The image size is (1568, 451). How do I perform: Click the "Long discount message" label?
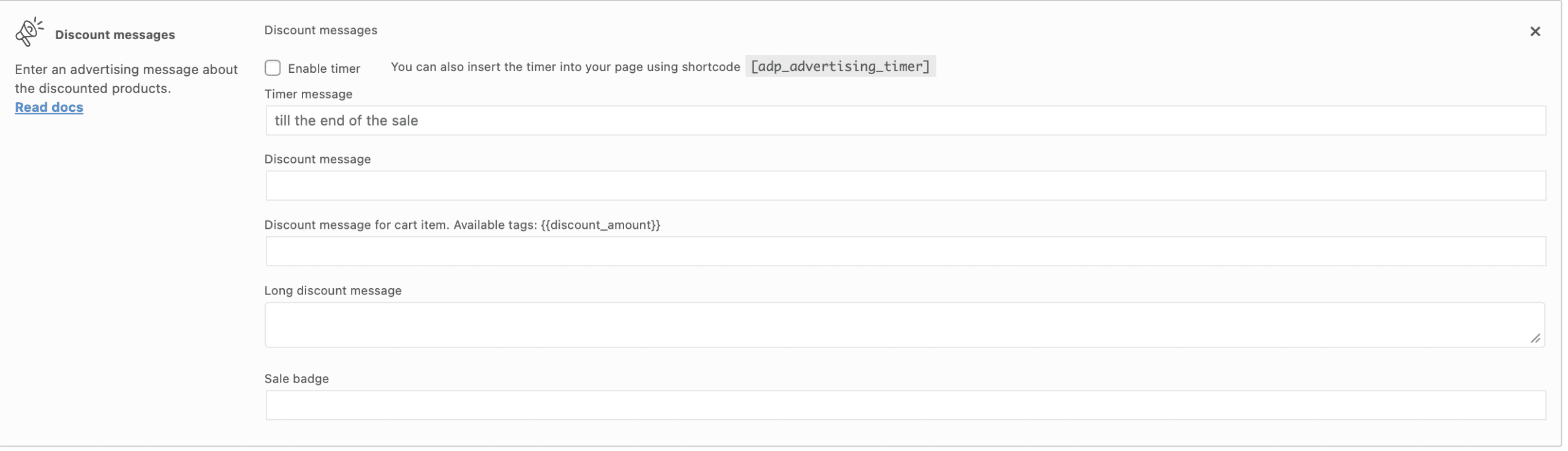(x=333, y=291)
